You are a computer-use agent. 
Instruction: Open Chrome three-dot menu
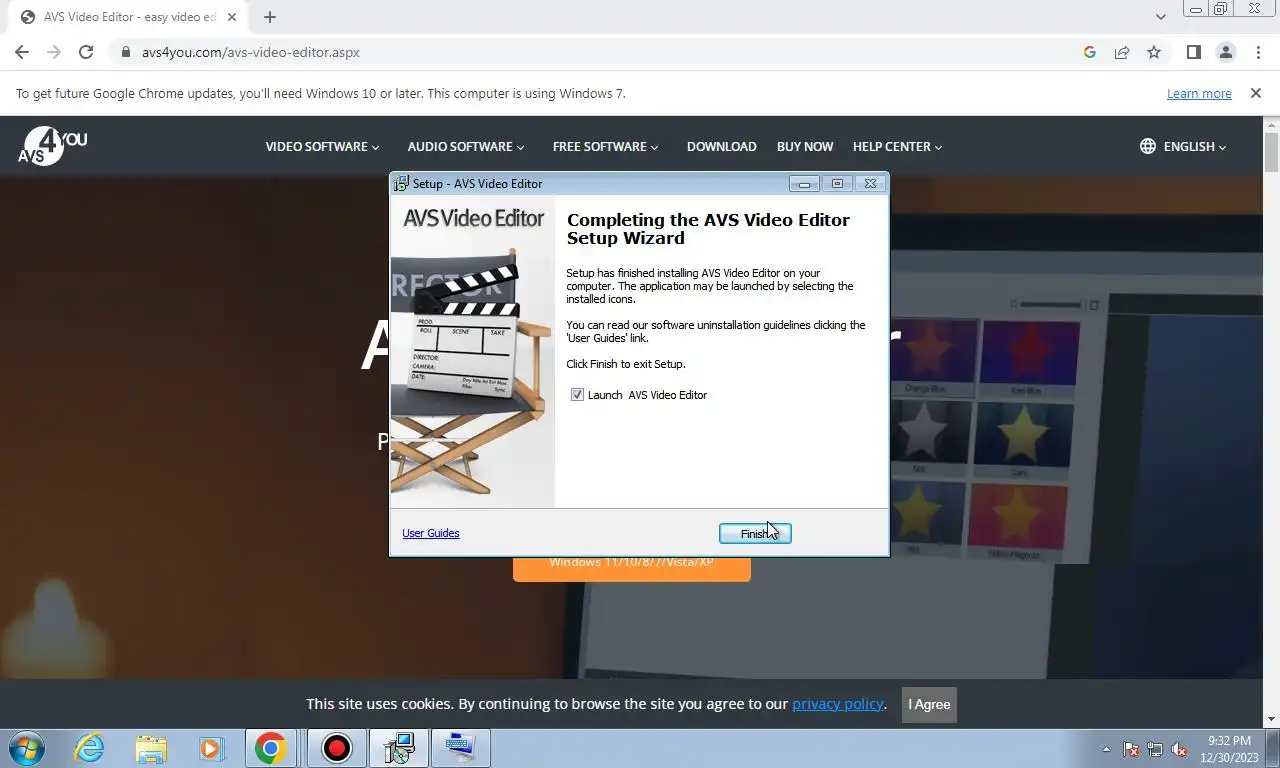pos(1257,52)
